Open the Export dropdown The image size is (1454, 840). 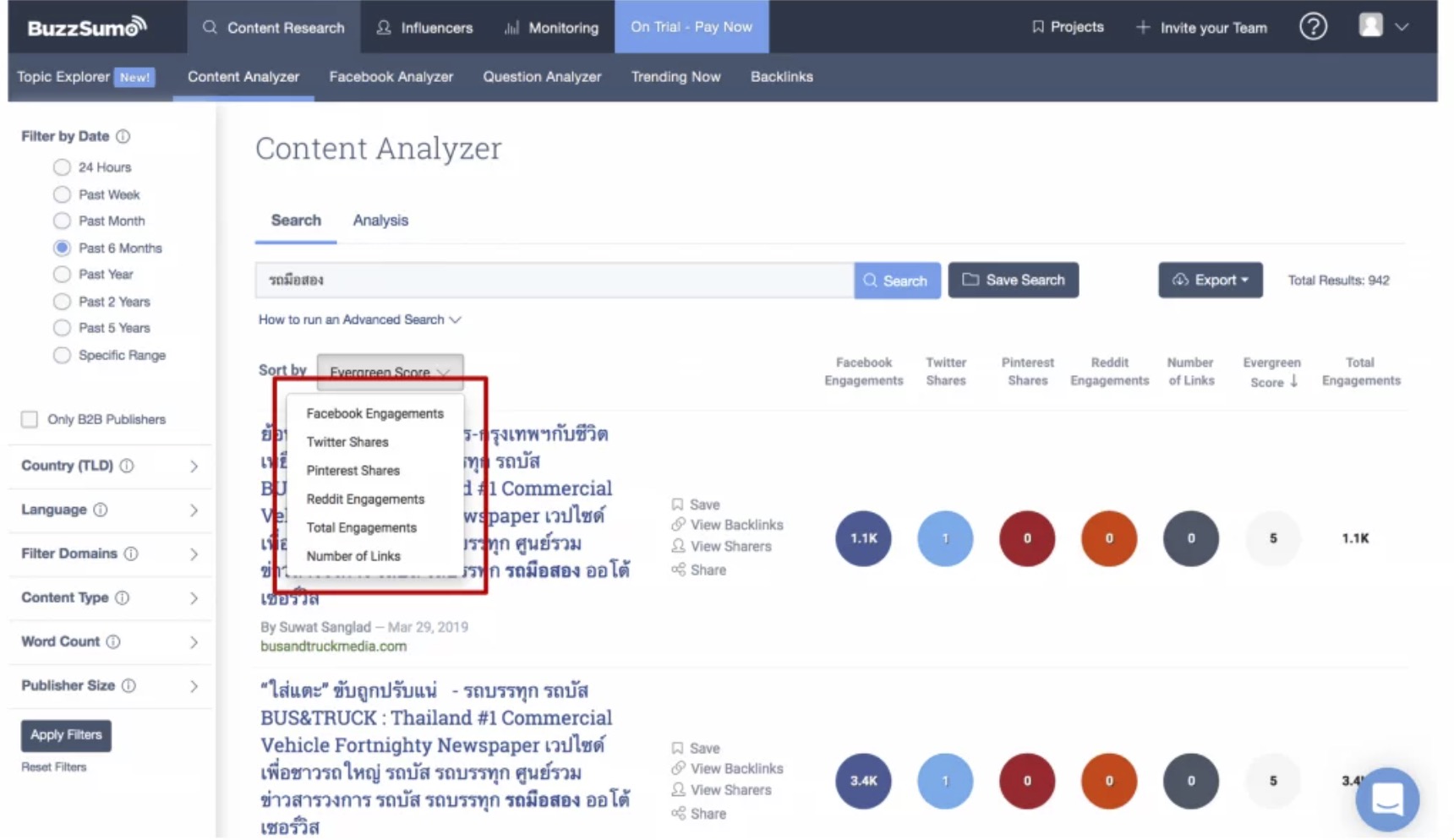coord(1210,280)
